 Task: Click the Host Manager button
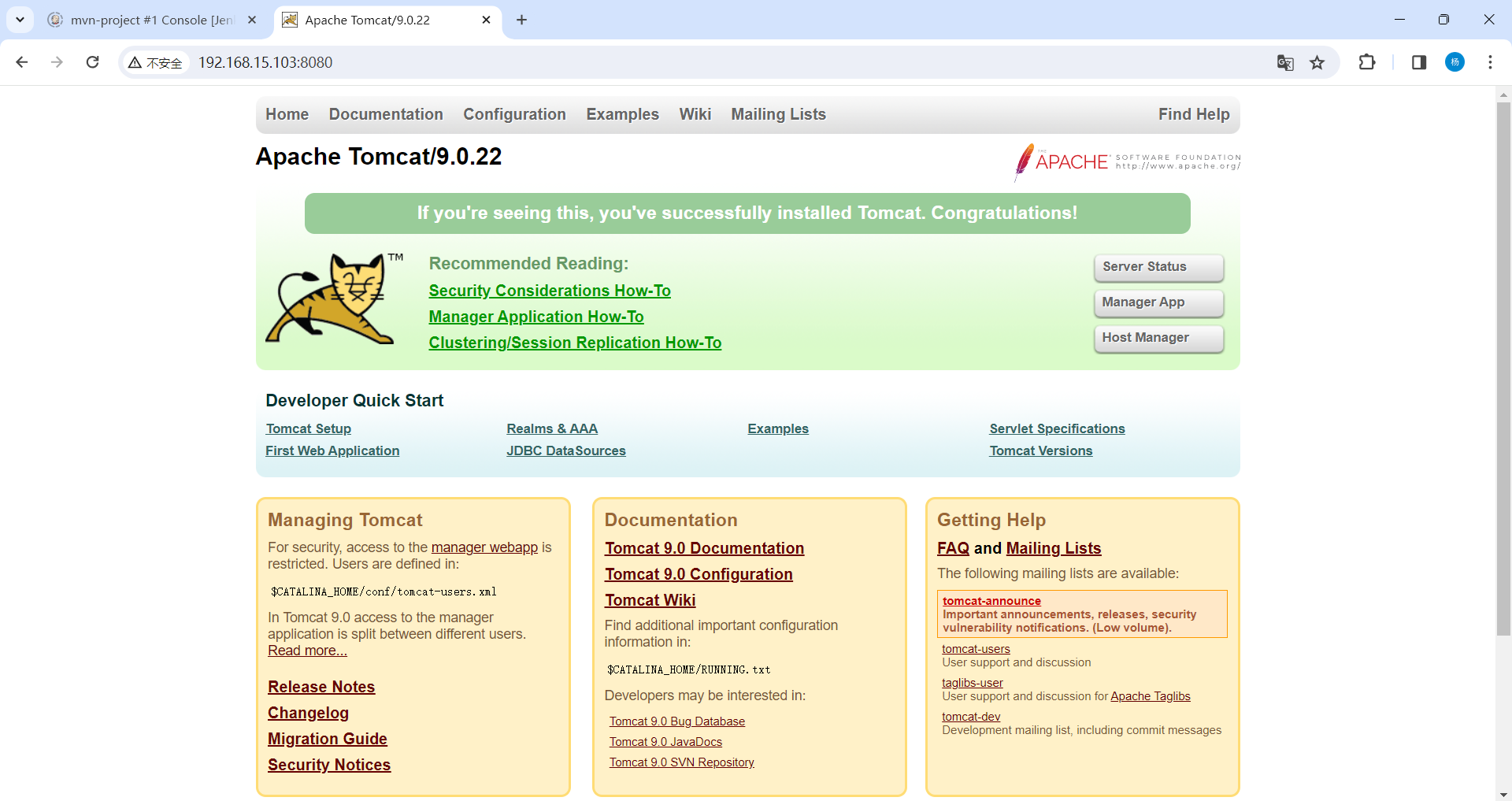1158,338
